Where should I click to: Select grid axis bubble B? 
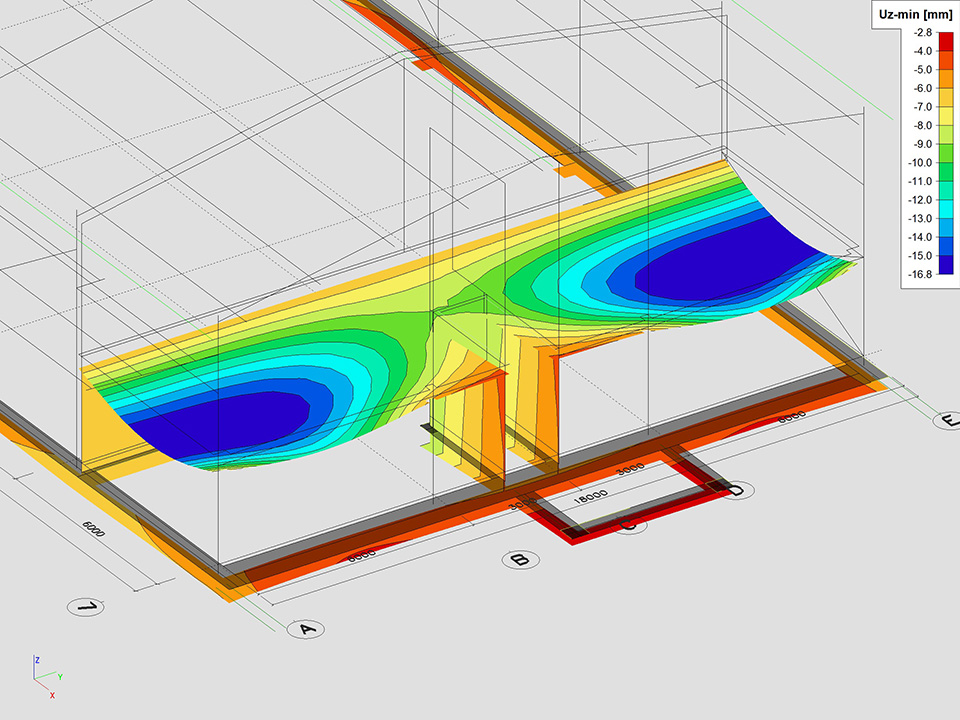pyautogui.click(x=519, y=560)
